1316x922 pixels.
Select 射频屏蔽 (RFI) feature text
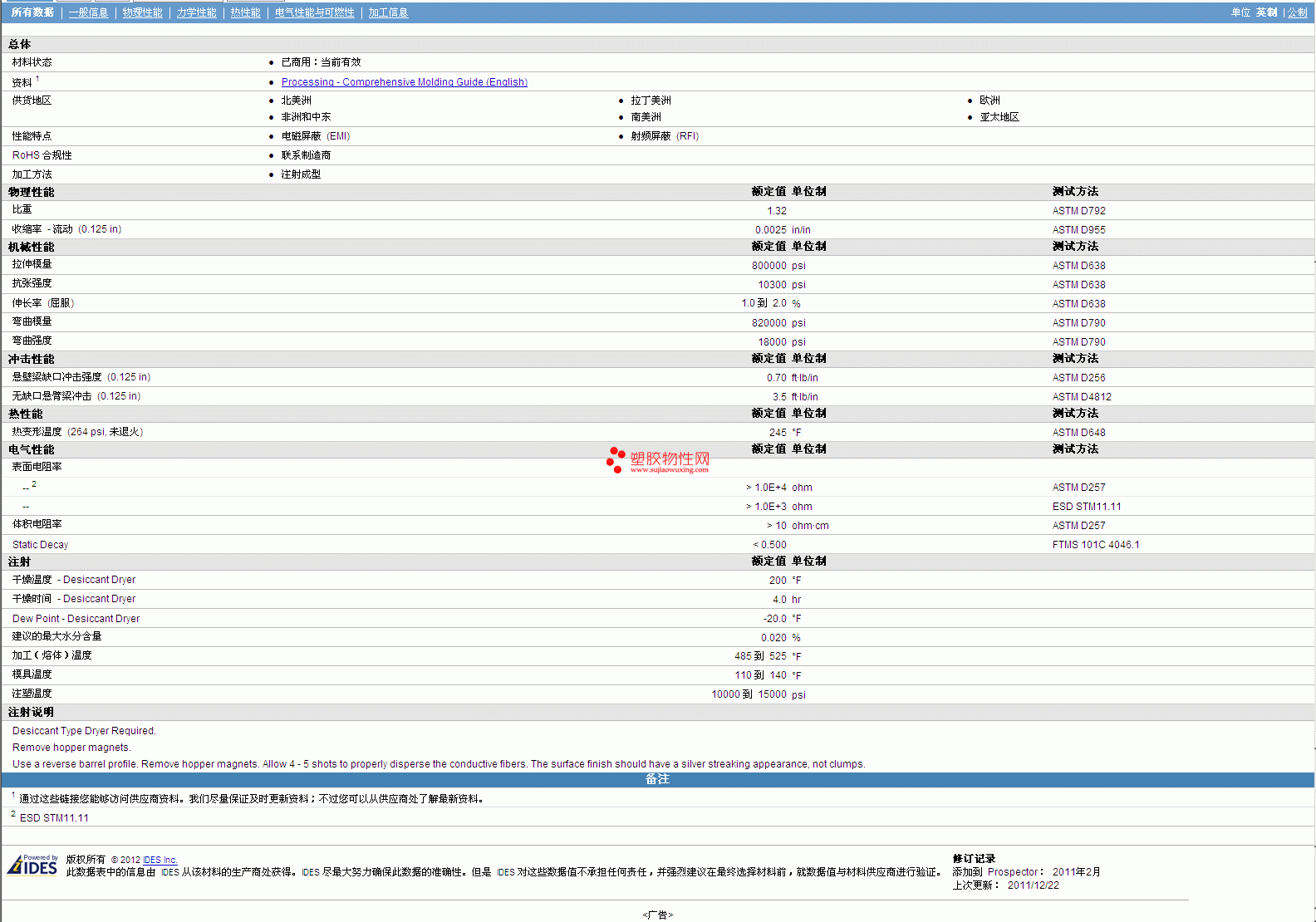(665, 136)
